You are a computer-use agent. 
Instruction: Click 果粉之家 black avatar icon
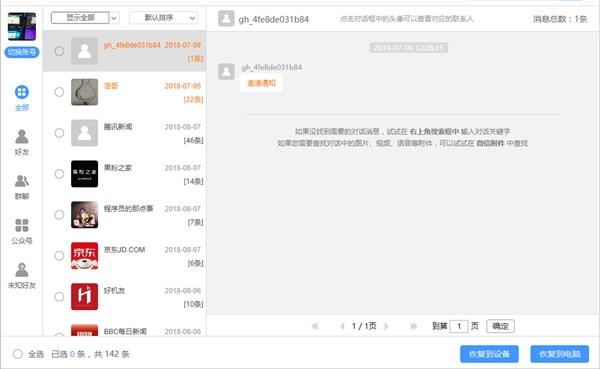tap(85, 174)
